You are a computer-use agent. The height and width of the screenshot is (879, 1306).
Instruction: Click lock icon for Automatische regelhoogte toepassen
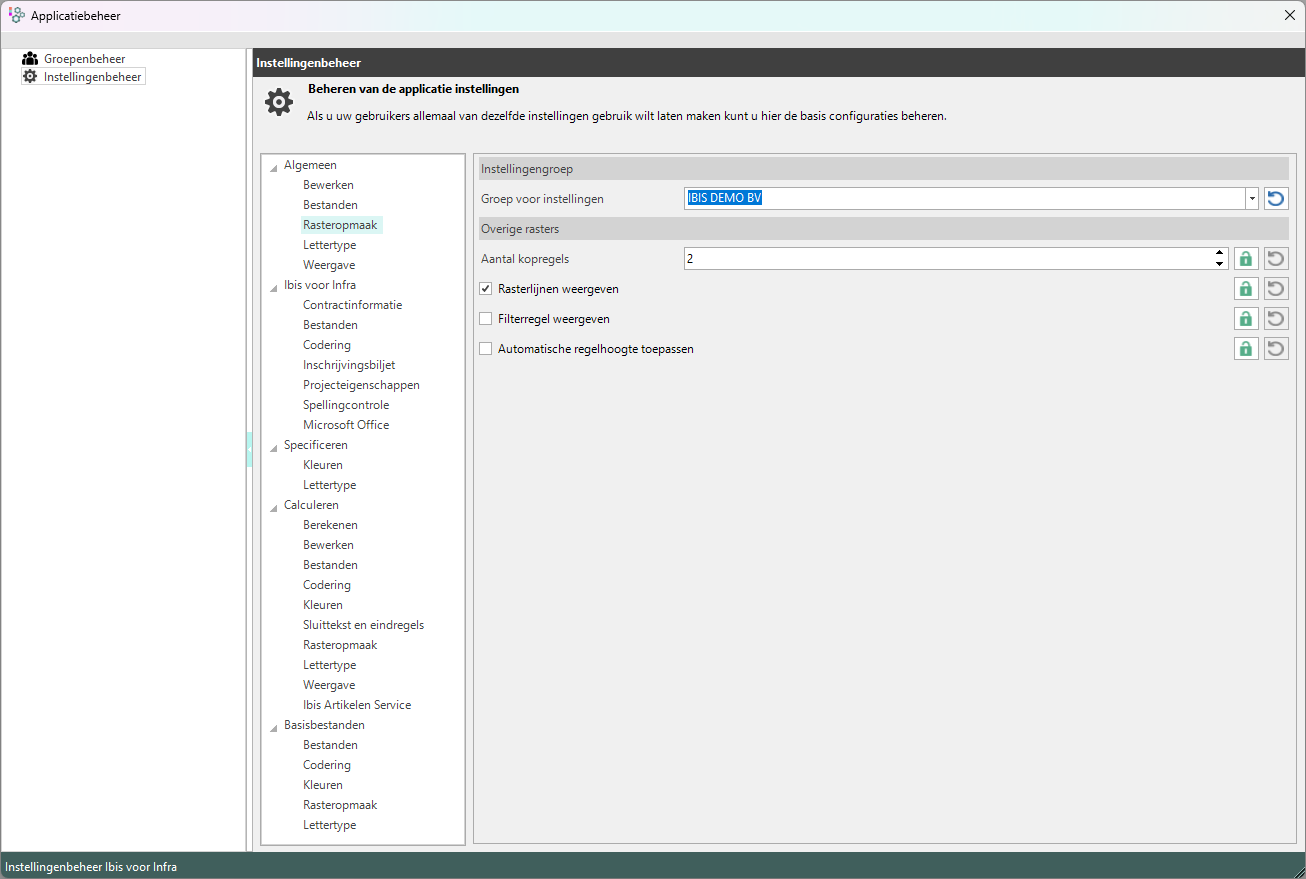pyautogui.click(x=1246, y=349)
